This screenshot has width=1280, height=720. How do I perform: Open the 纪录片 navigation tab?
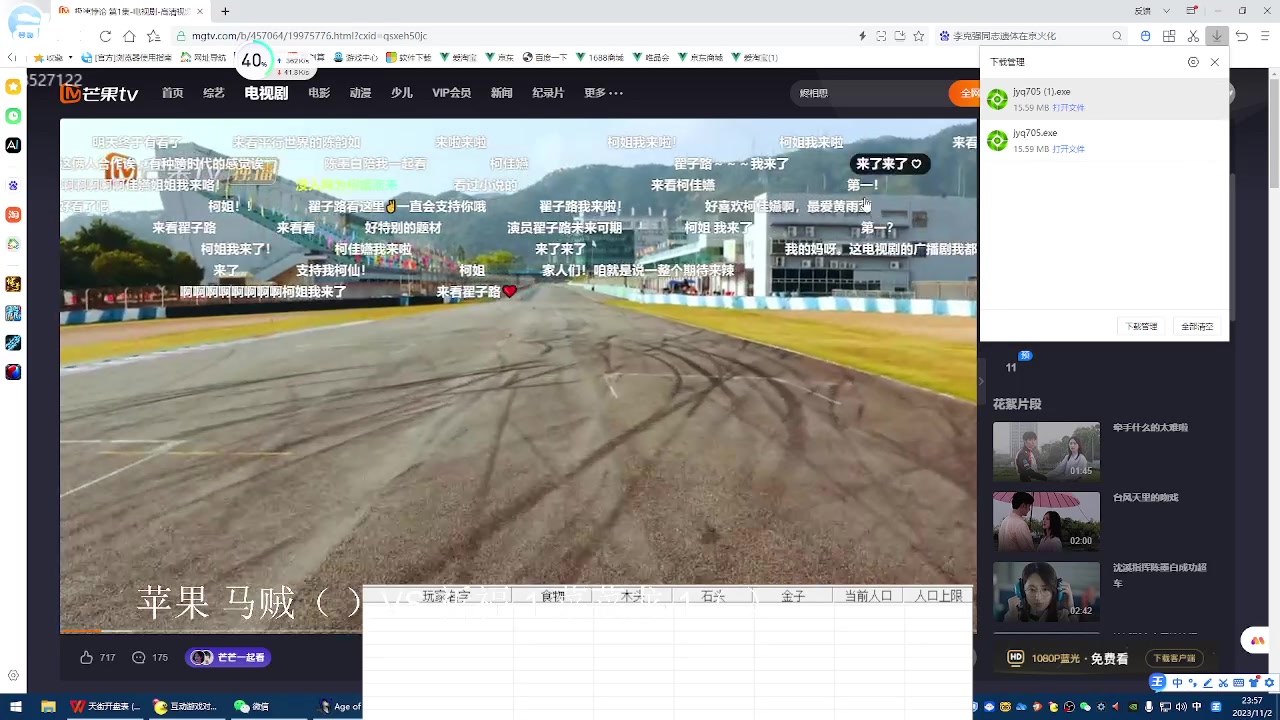tap(548, 93)
